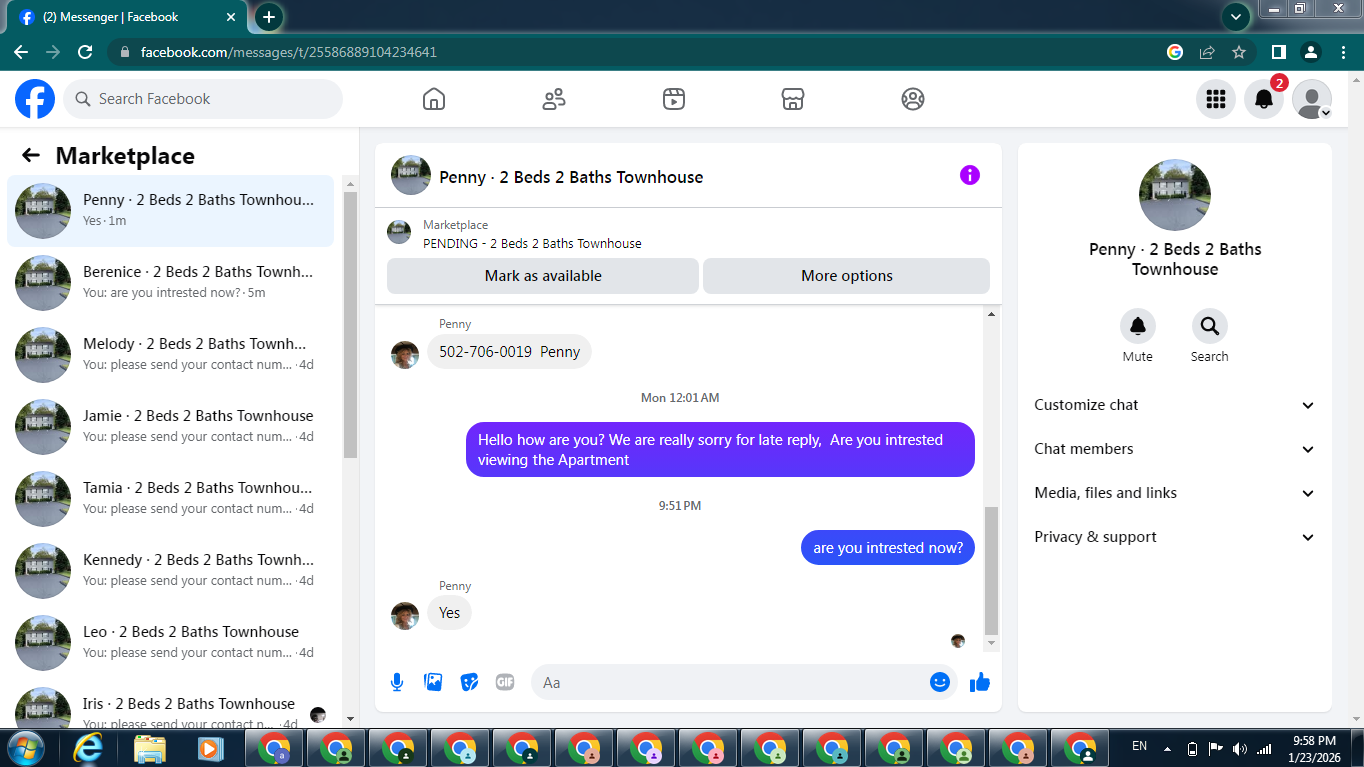Reload the page in Chrome
Screen dimensions: 1364x767
coord(85,52)
